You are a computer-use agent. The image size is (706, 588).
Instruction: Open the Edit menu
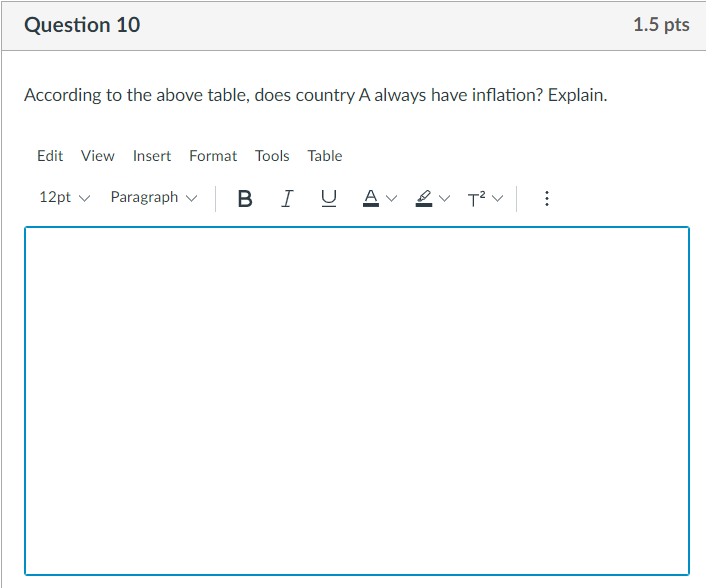(x=50, y=156)
